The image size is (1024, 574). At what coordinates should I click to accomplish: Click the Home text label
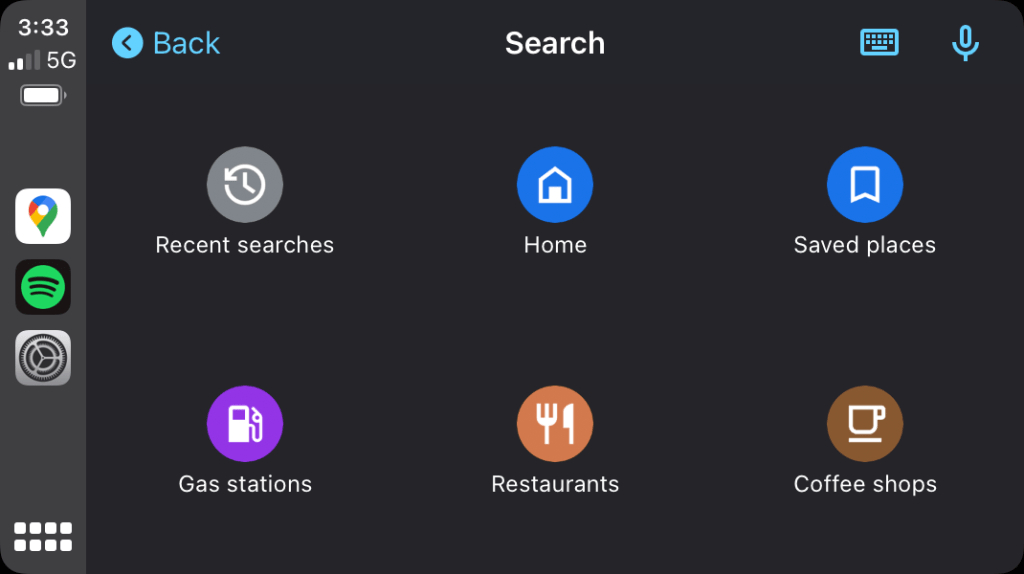pyautogui.click(x=555, y=245)
